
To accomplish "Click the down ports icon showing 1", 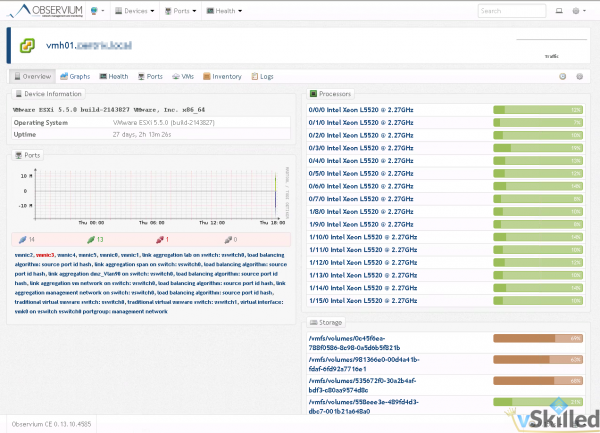I will [x=162, y=240].
